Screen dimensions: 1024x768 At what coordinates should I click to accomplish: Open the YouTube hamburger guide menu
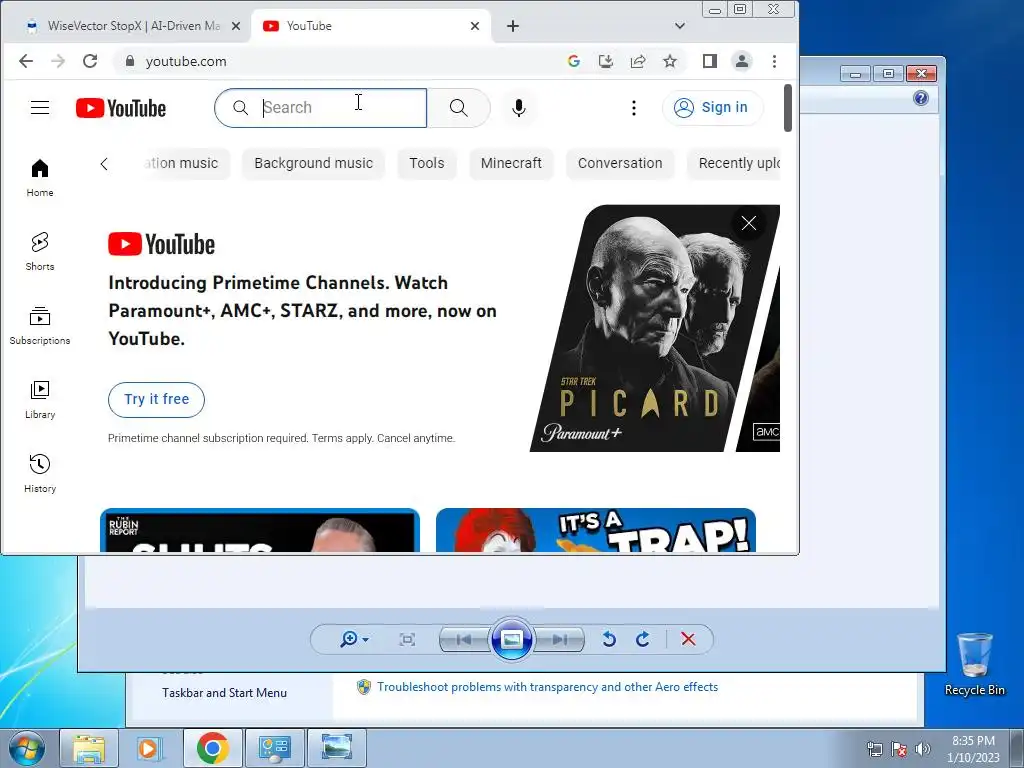pyautogui.click(x=40, y=108)
